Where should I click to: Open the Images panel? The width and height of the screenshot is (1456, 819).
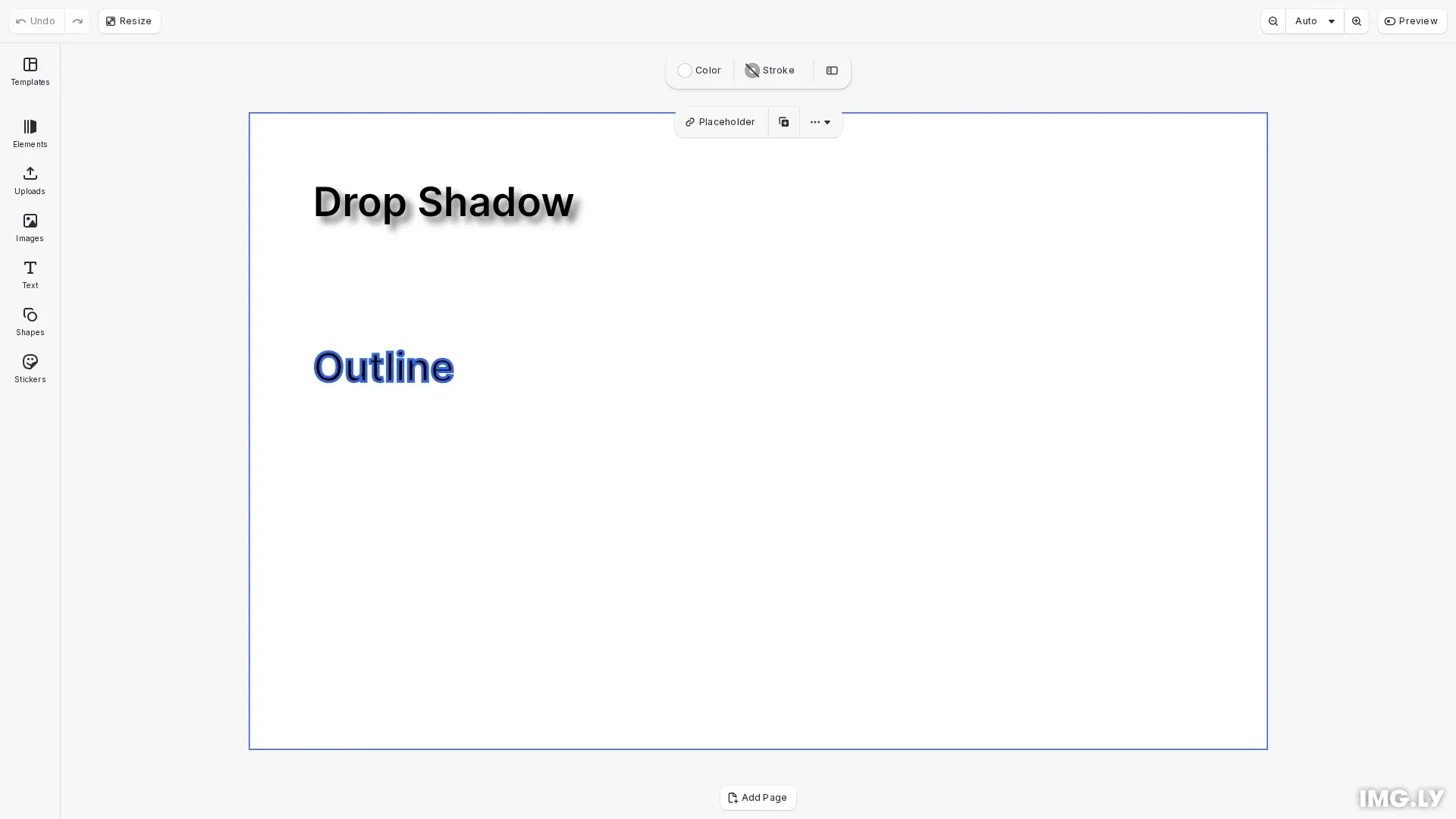[30, 227]
